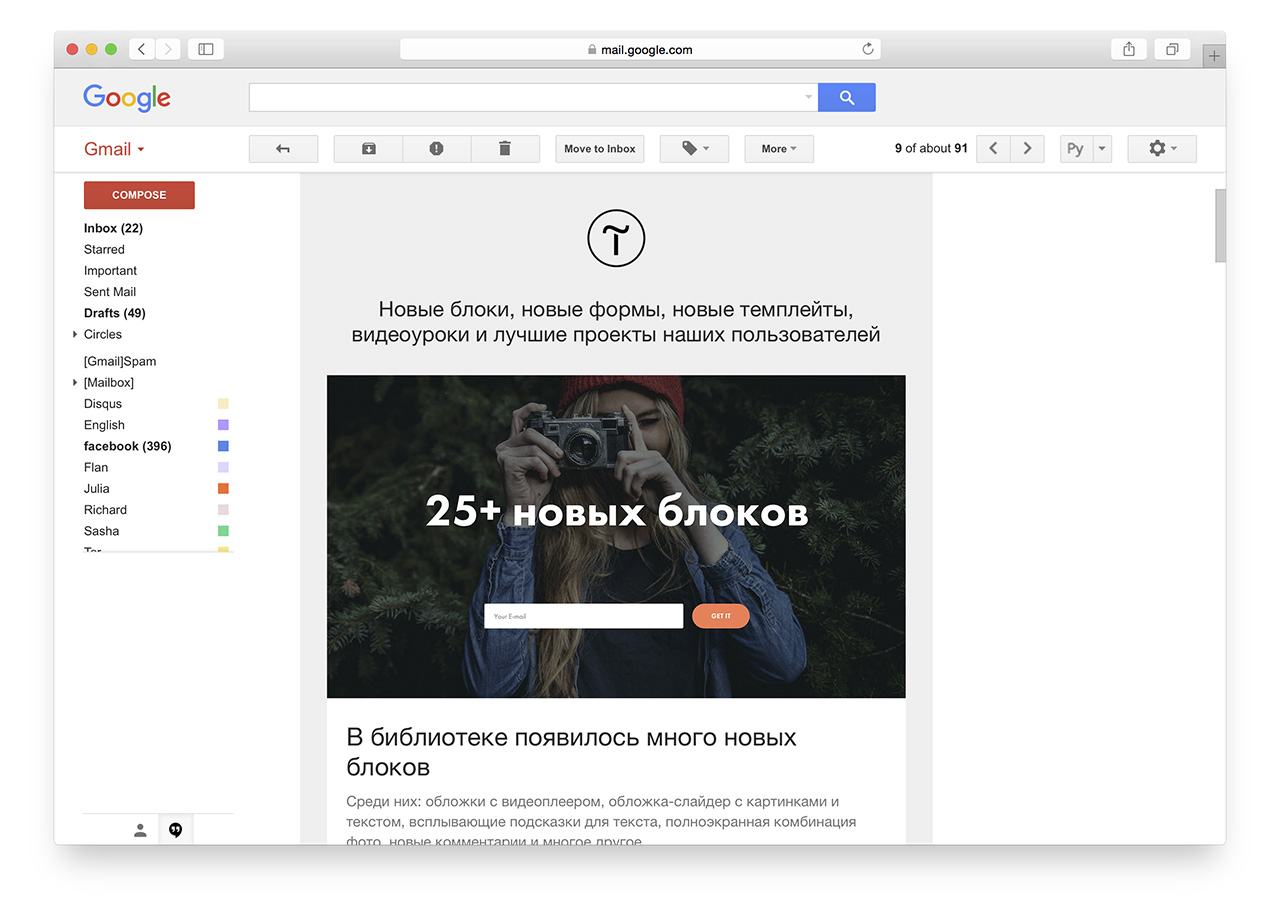Report spam using the exclamation icon
This screenshot has width=1280, height=922.
436,149
